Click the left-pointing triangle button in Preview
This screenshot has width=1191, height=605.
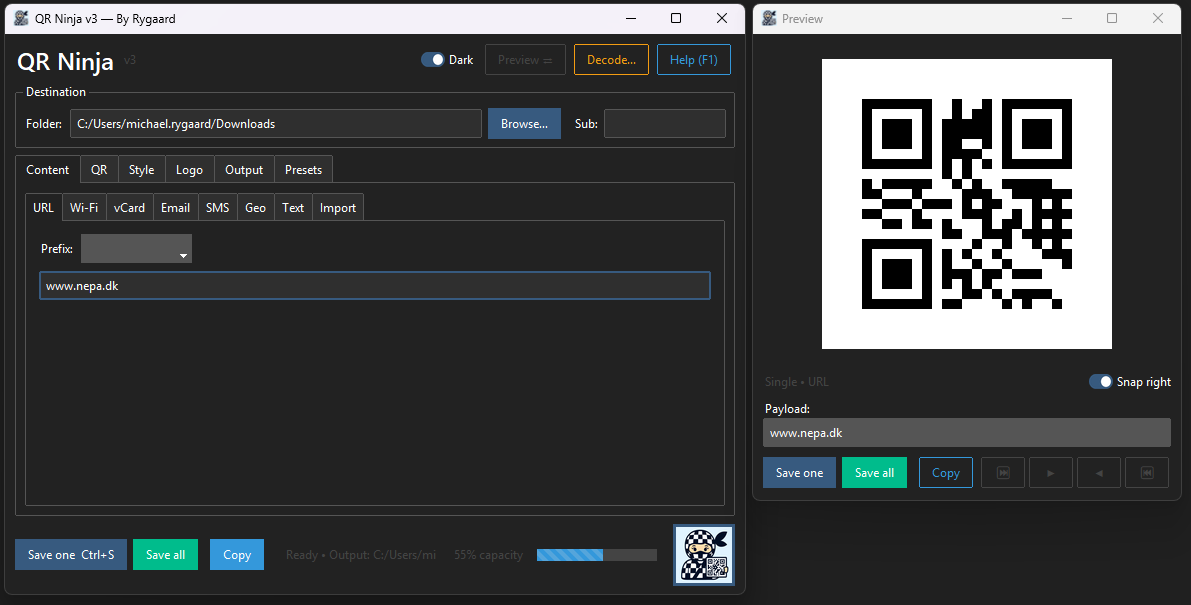[1098, 472]
